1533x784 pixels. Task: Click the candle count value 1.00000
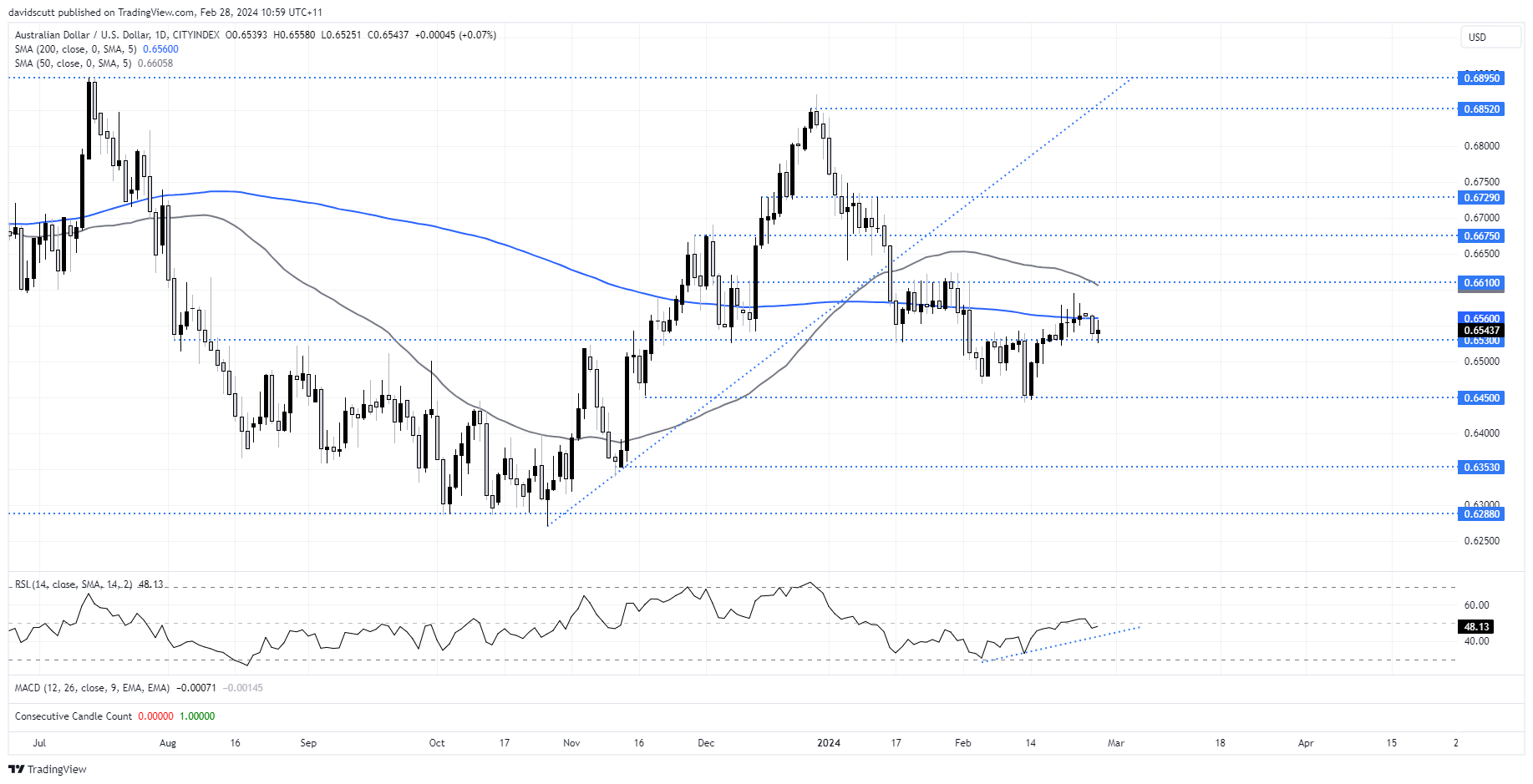click(x=197, y=716)
